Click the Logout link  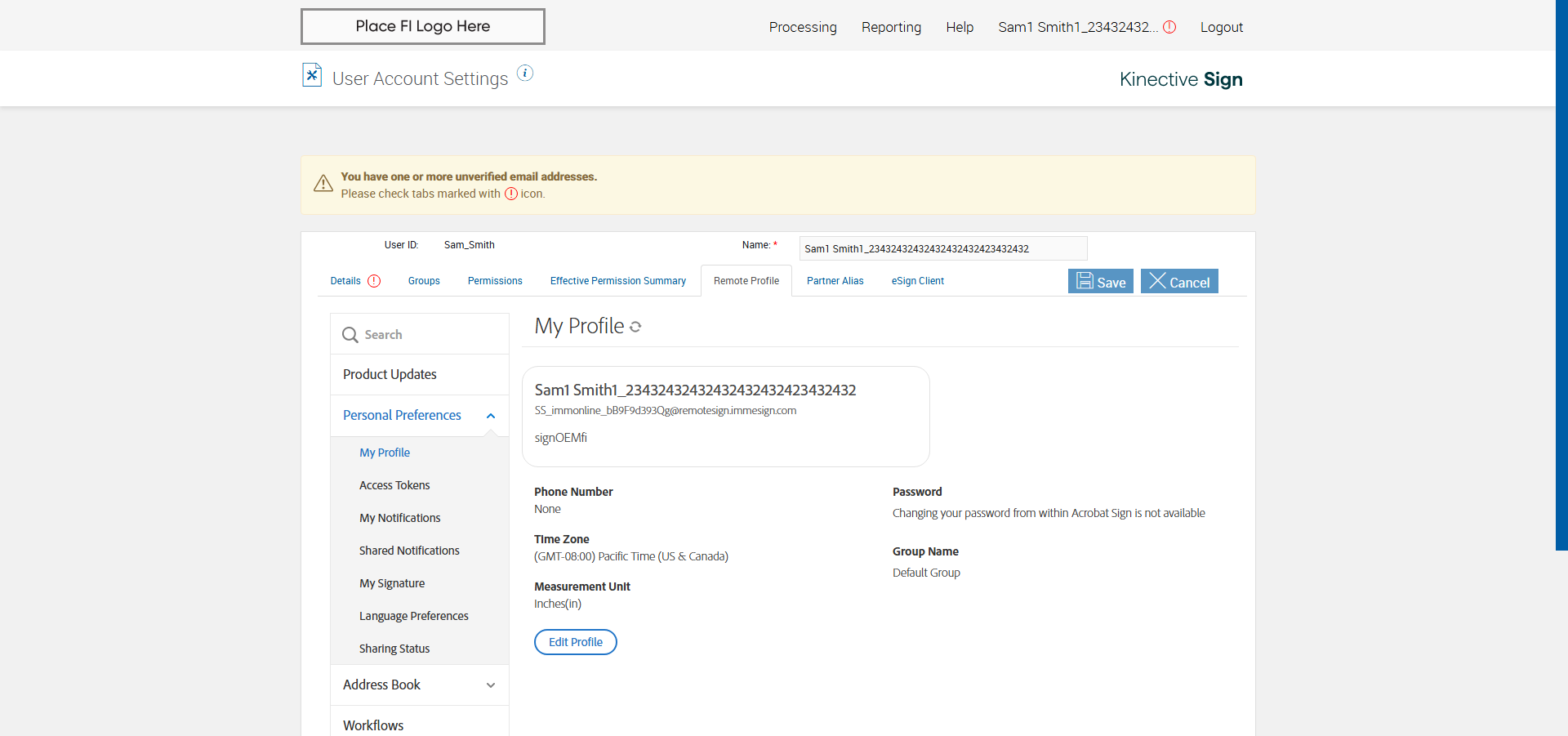pos(1221,27)
